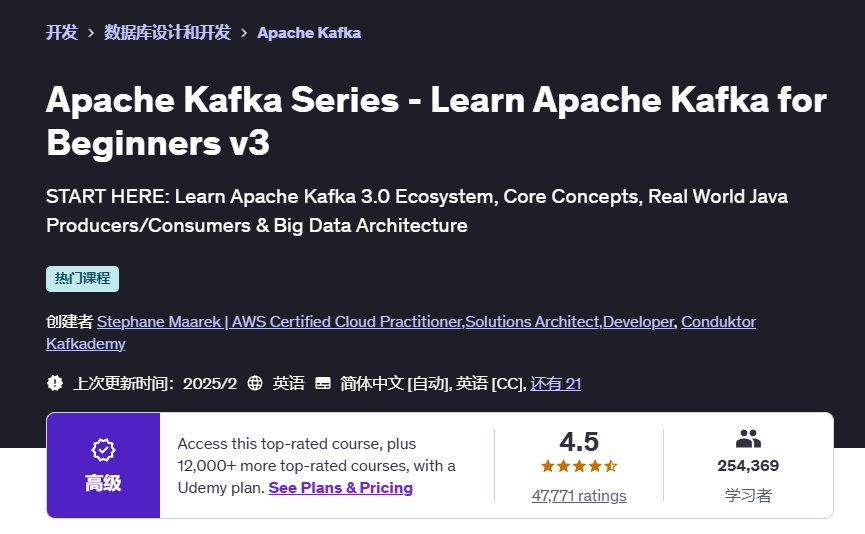Screen dimensions: 865x534
Task: Click the globe language icon
Action: click(x=255, y=383)
